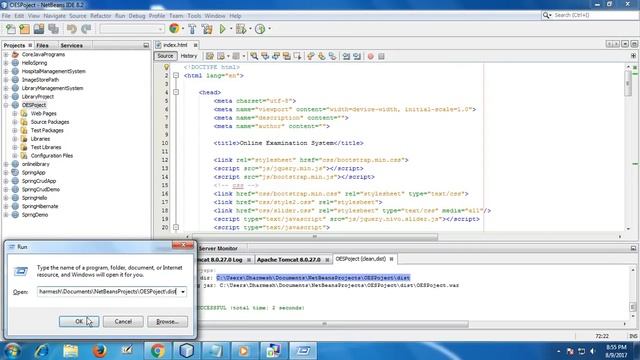Switch to the Files tab
Image resolution: width=640 pixels, height=360 pixels.
pos(42,45)
